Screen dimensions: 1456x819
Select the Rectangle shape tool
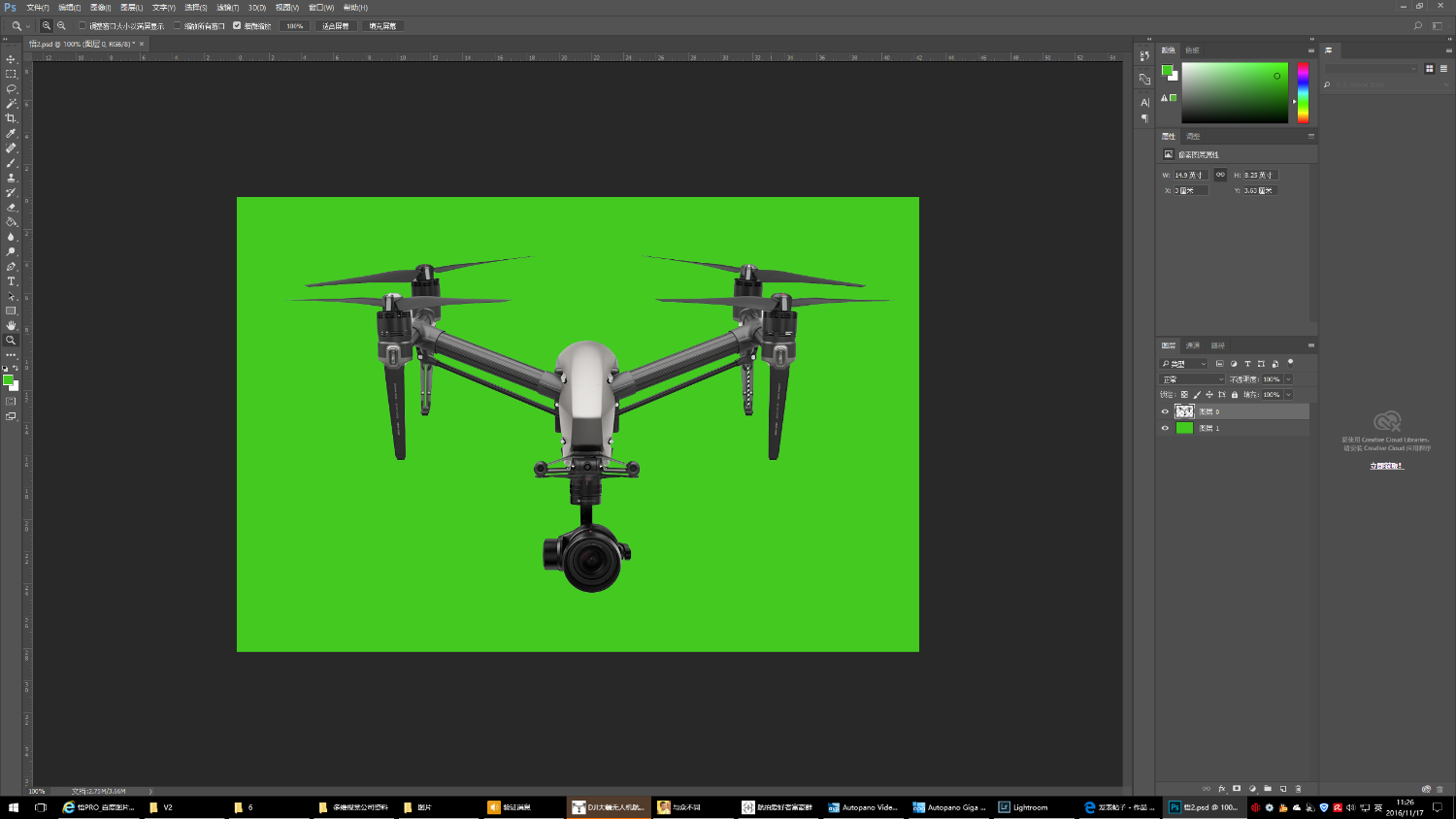pos(11,311)
